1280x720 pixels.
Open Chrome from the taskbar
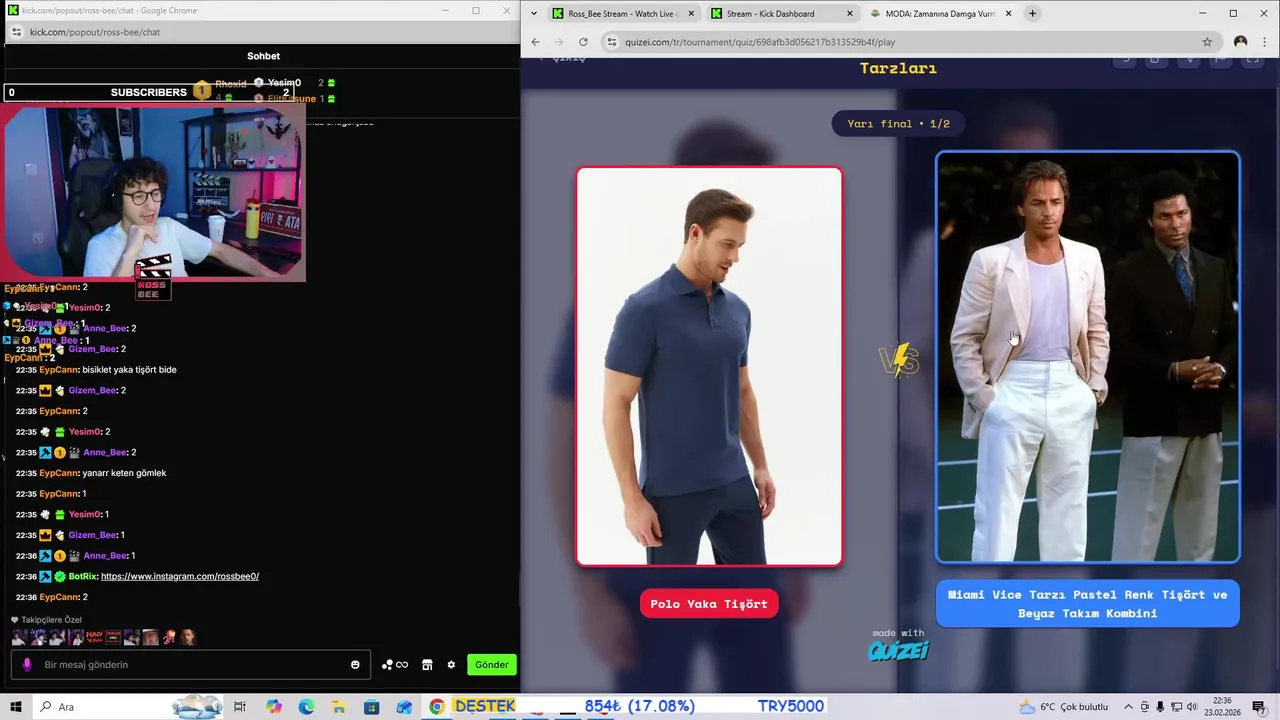pos(437,707)
